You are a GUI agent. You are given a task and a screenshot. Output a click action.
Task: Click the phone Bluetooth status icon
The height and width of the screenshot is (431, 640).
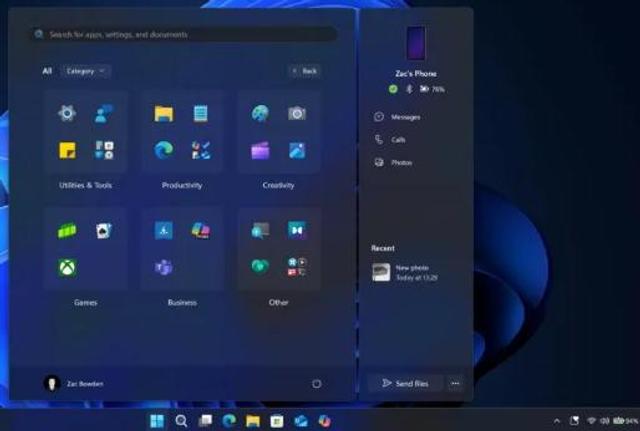click(x=409, y=89)
